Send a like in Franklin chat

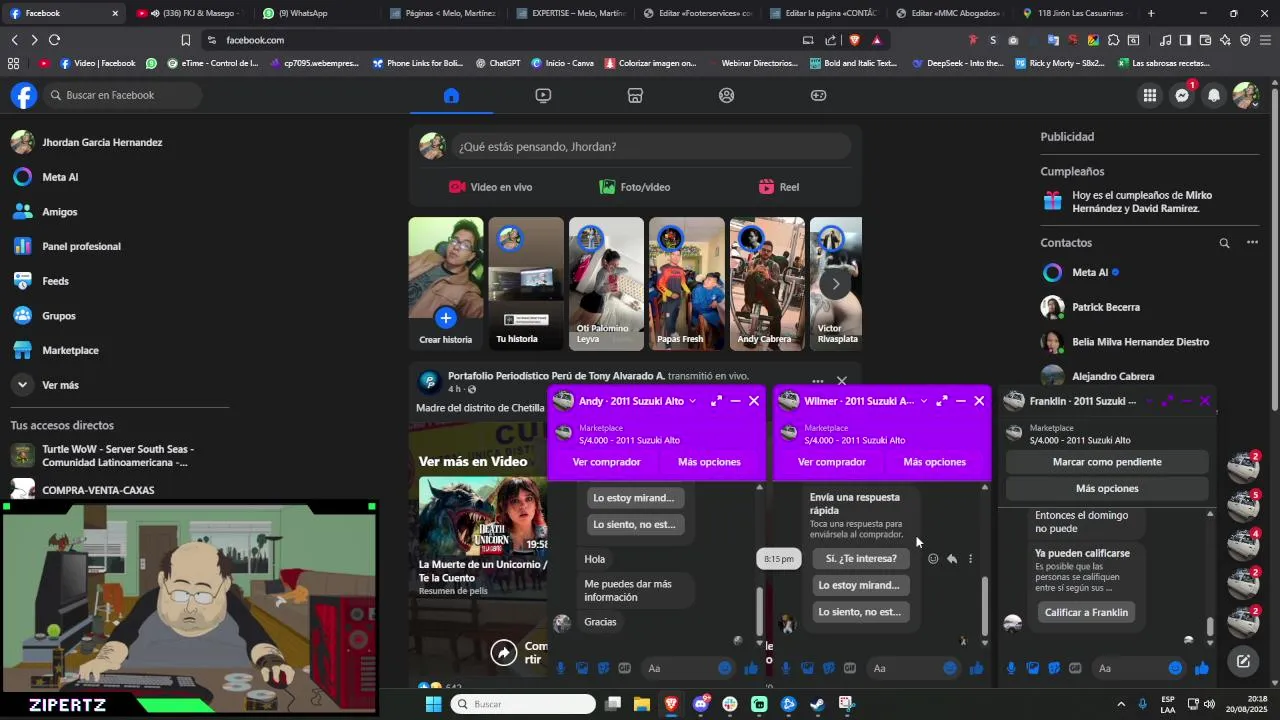click(x=1202, y=668)
